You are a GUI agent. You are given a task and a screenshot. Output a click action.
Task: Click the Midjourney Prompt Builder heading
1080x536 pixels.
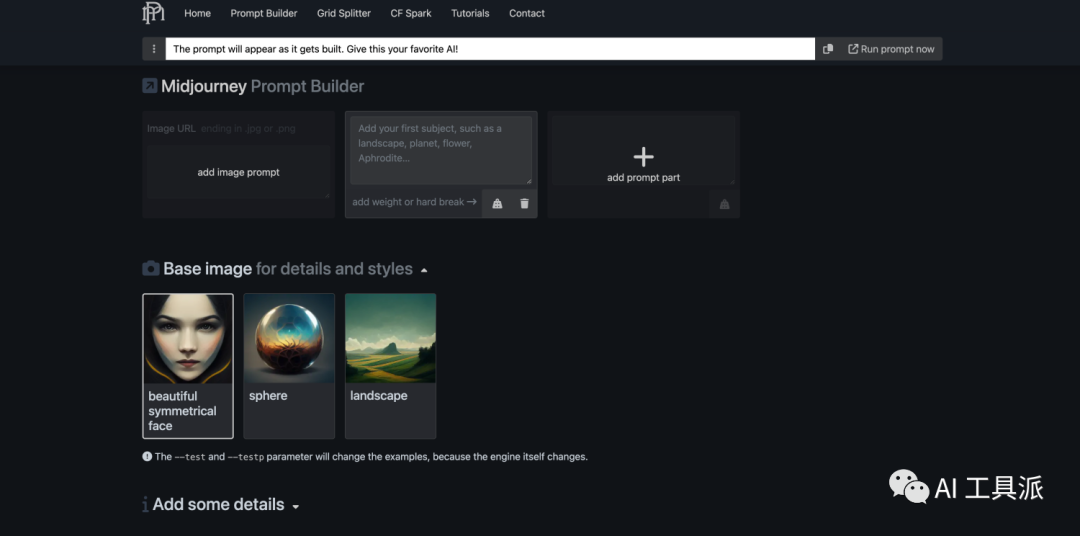[262, 86]
